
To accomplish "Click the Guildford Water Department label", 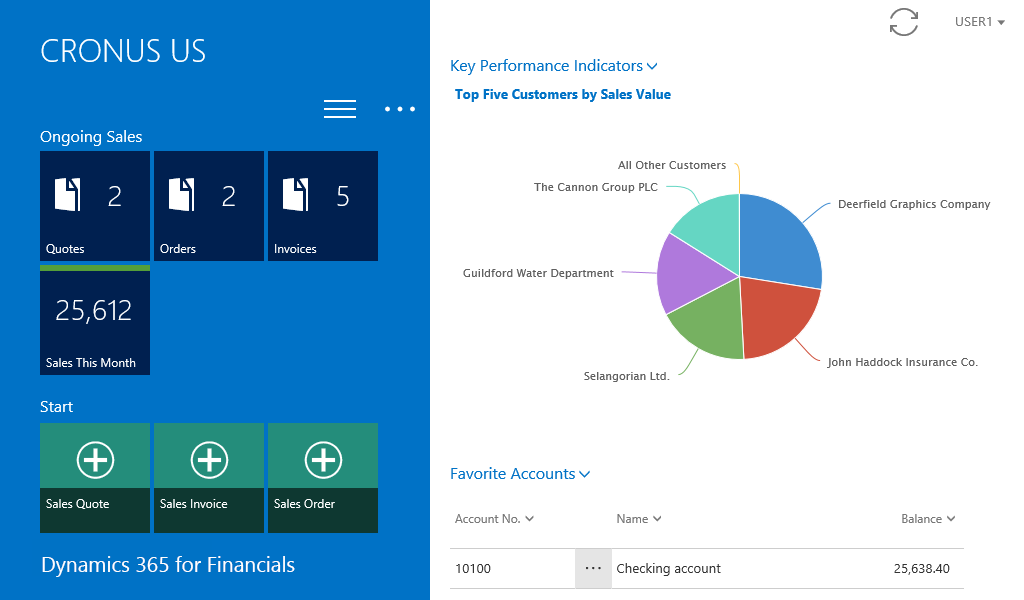I will click(538, 273).
